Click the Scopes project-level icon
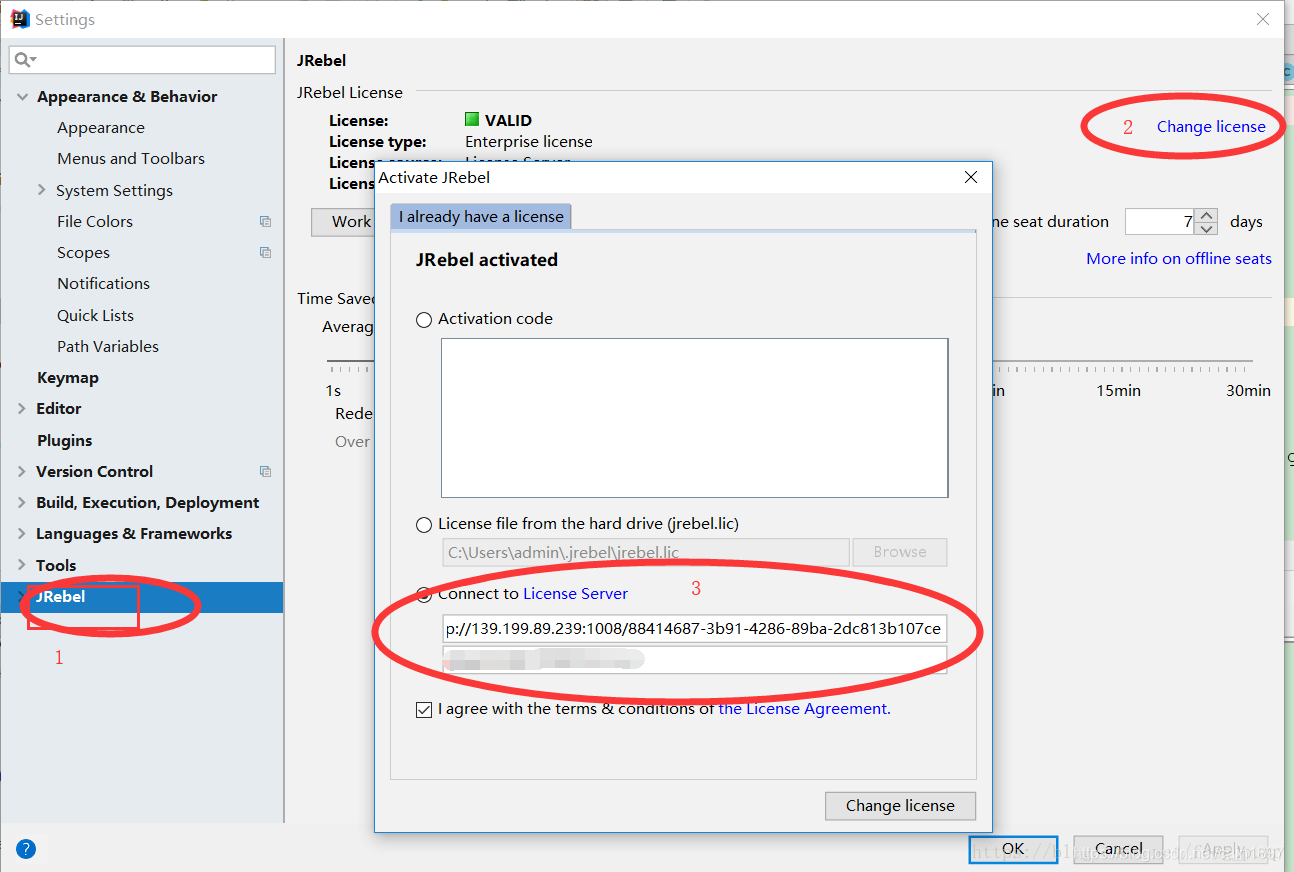Image resolution: width=1294 pixels, height=872 pixels. point(265,253)
